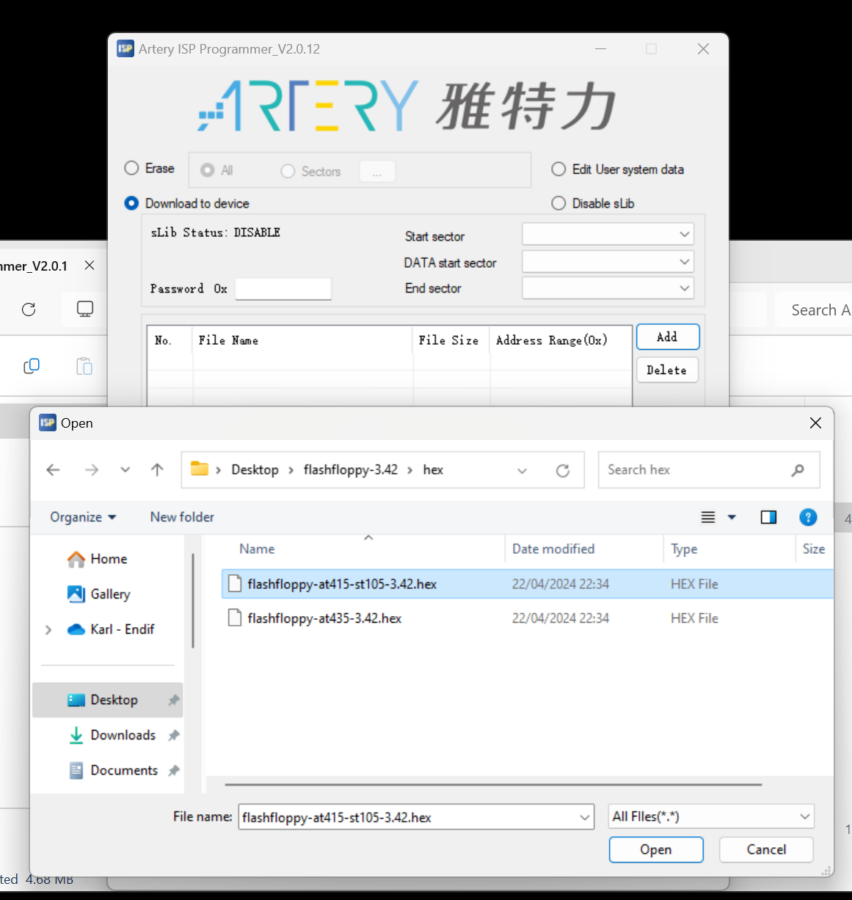Click flashfloppy-3.42 in the breadcrumb path
This screenshot has width=852, height=900.
[x=351, y=470]
